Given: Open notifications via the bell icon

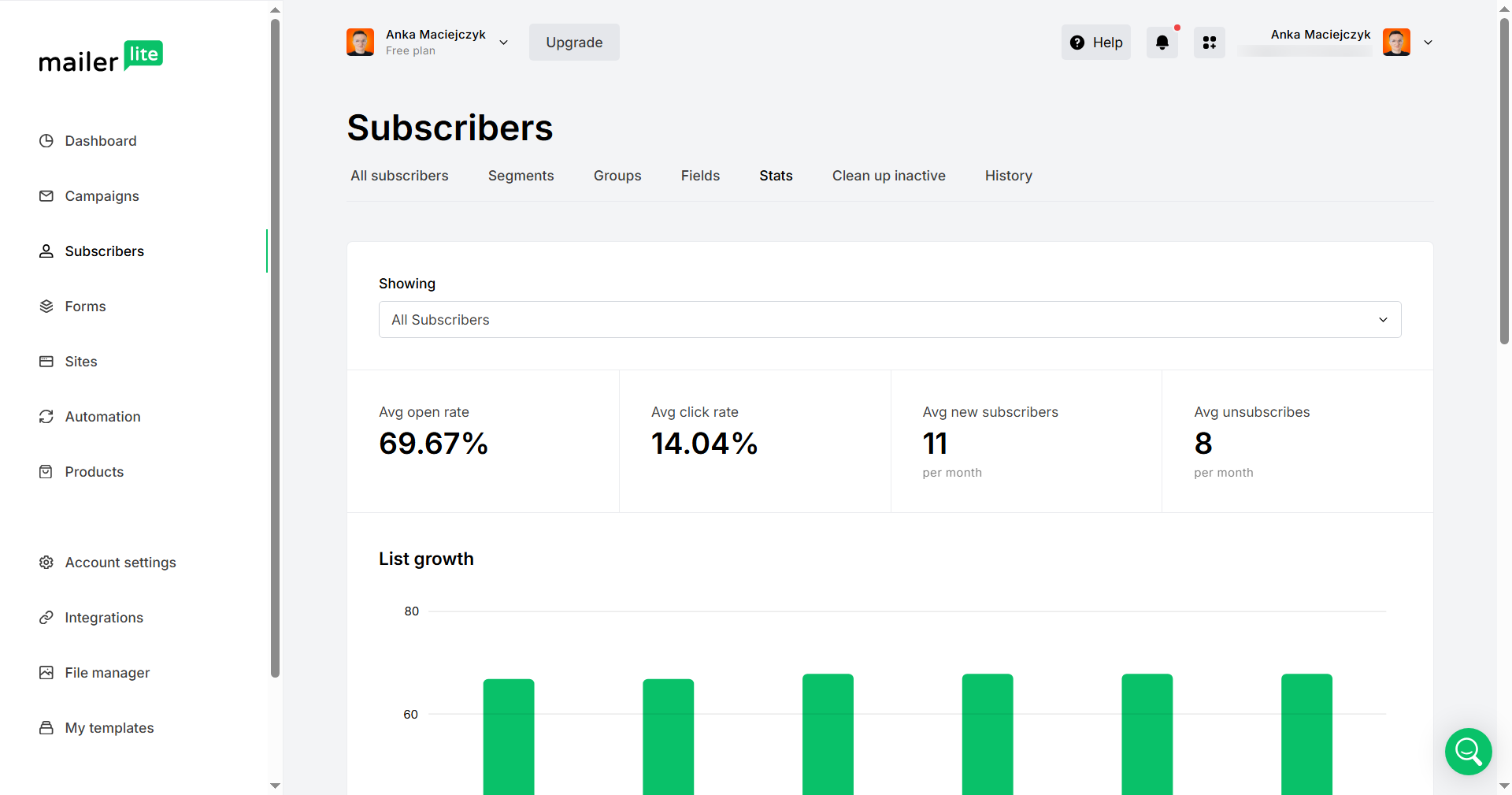Looking at the screenshot, I should [1162, 43].
